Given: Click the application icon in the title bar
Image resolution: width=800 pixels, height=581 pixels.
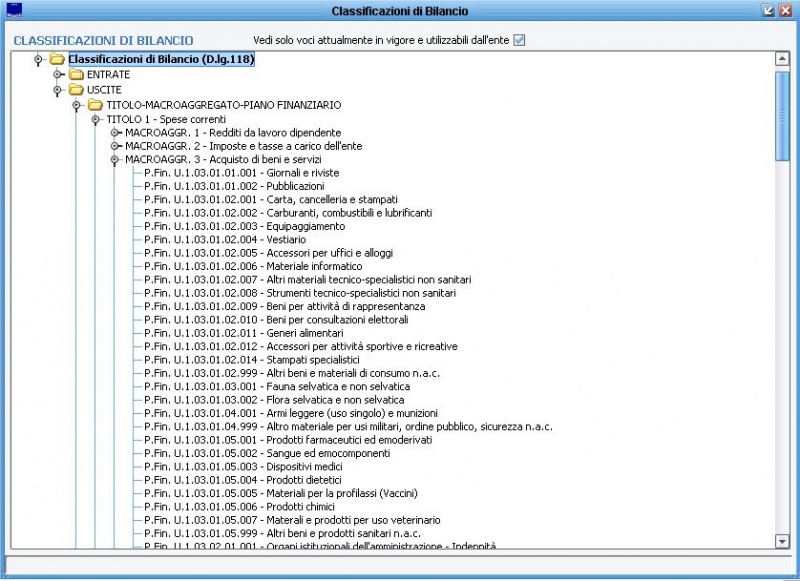Looking at the screenshot, I should (14, 10).
